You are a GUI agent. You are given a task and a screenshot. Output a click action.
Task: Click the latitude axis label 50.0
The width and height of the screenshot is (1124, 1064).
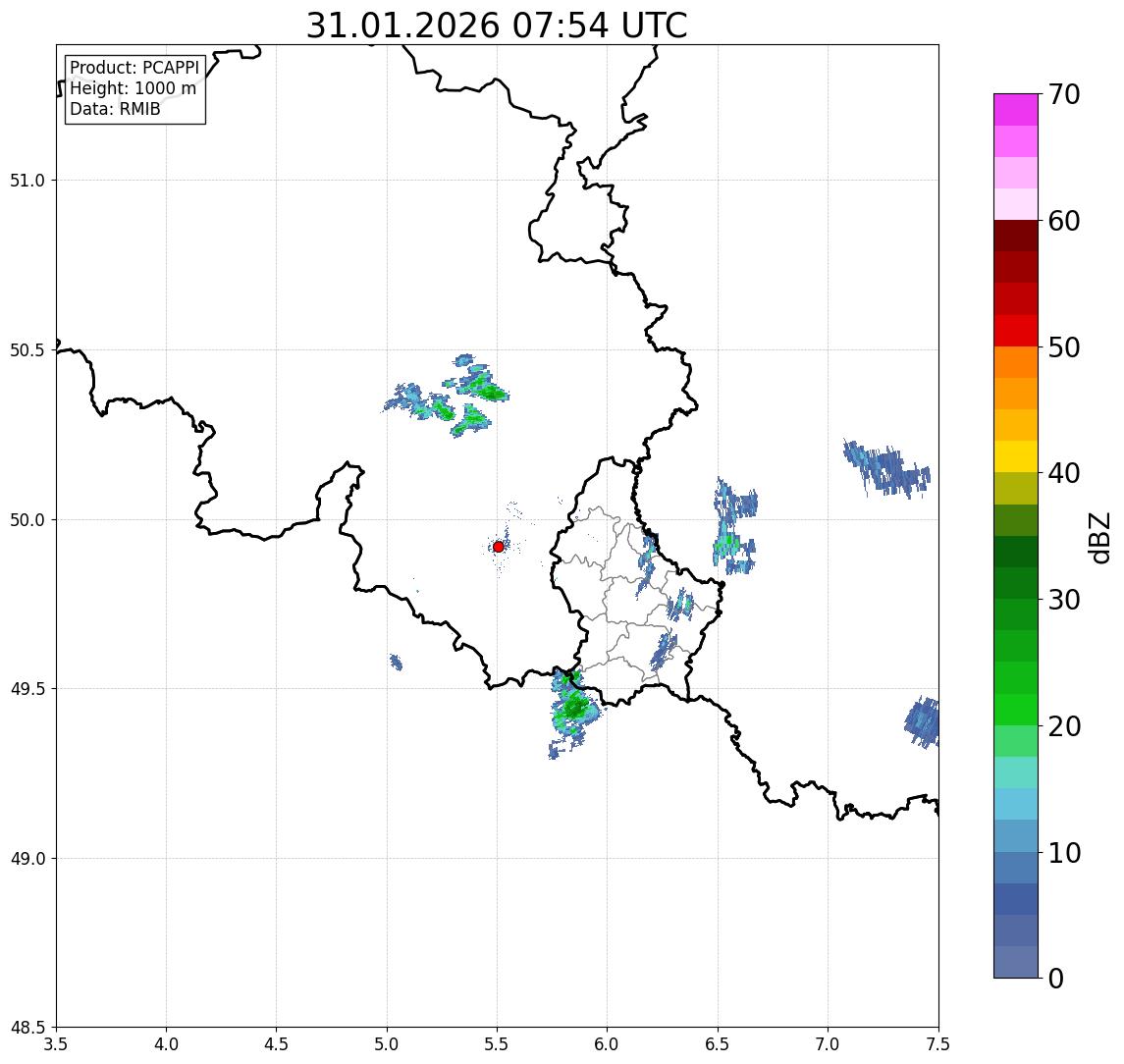pyautogui.click(x=27, y=520)
